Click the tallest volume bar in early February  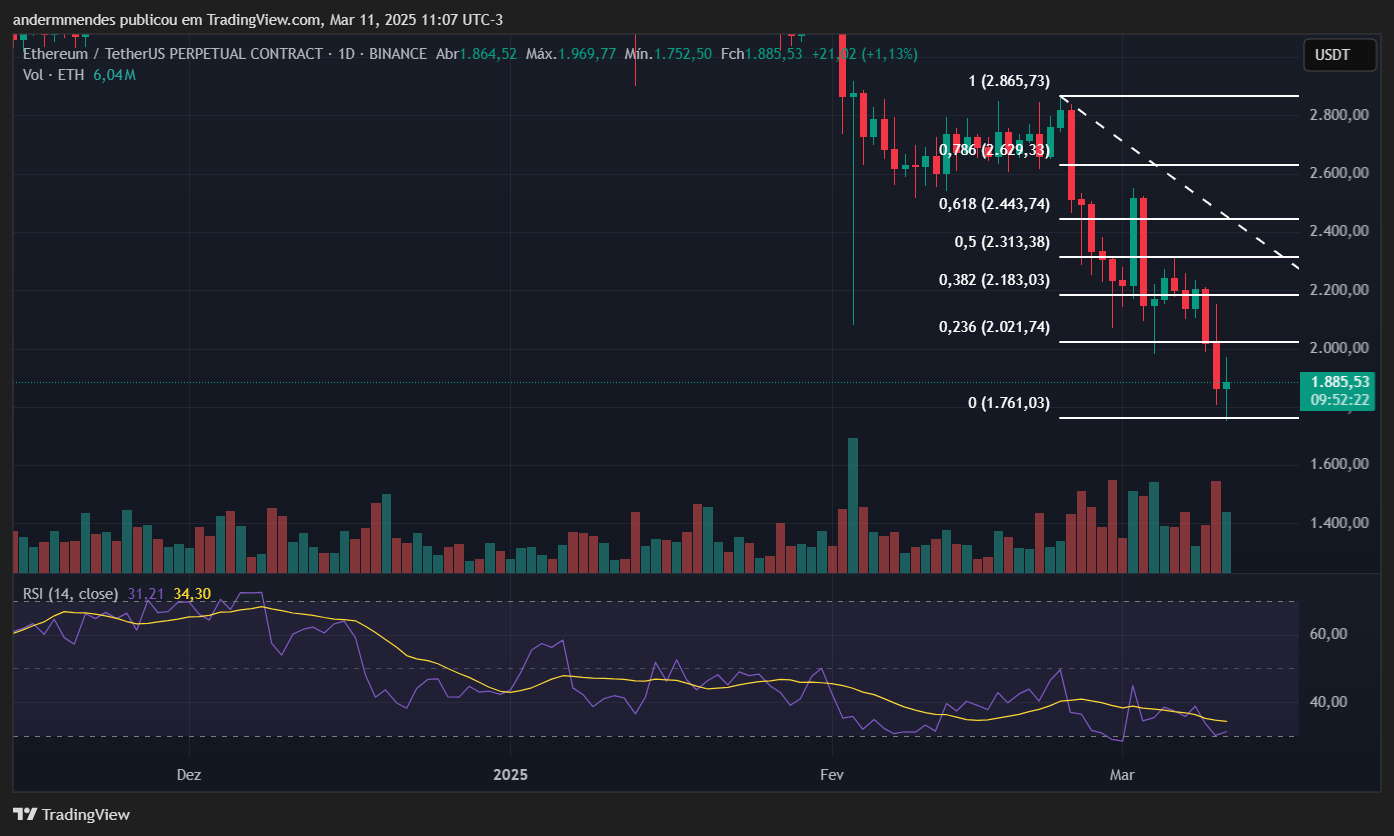[853, 505]
